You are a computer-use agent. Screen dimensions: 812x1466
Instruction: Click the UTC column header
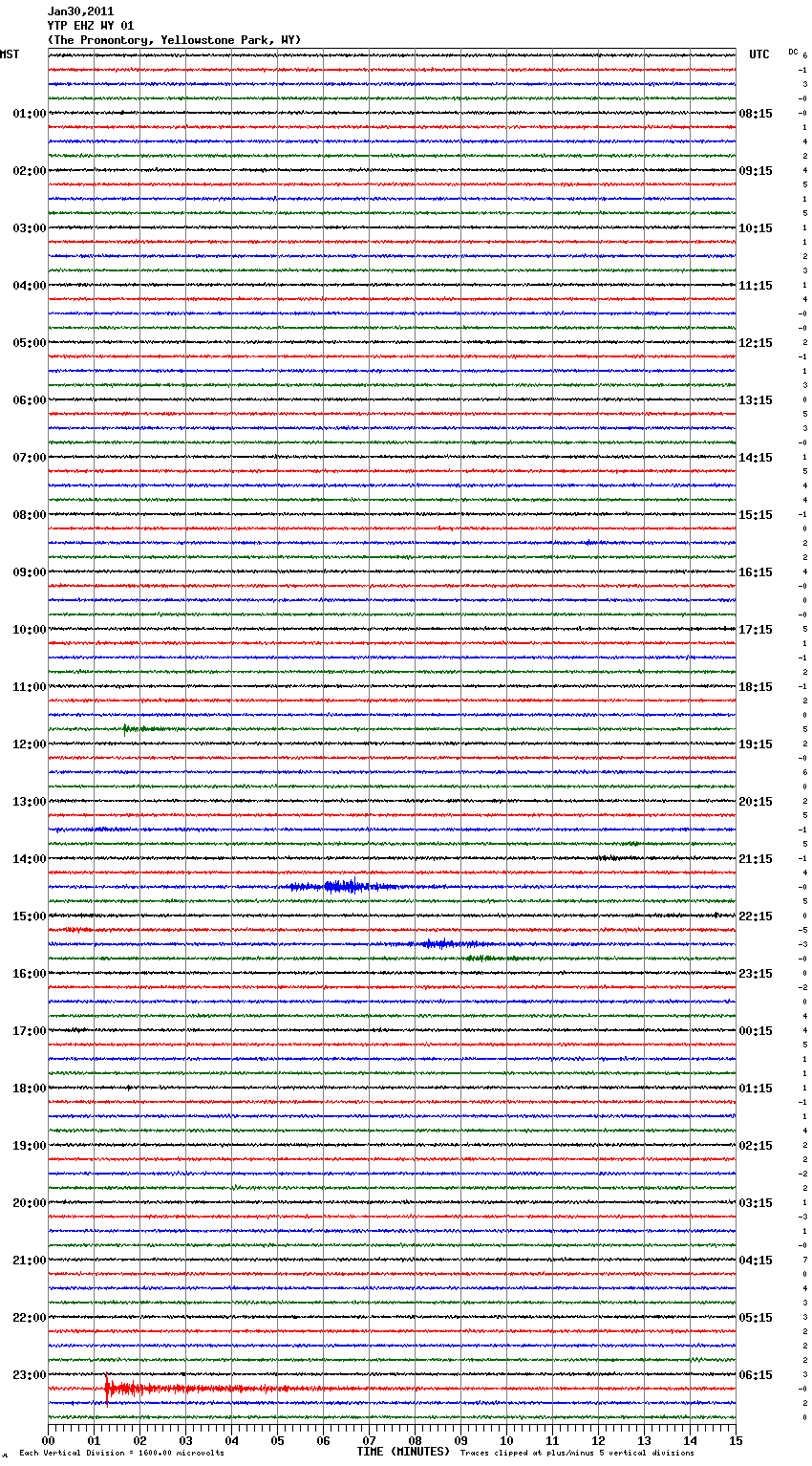point(759,54)
